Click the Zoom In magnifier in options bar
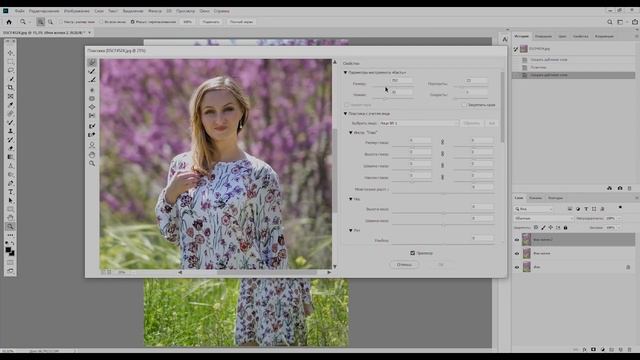The height and width of the screenshot is (360, 640). [41, 22]
